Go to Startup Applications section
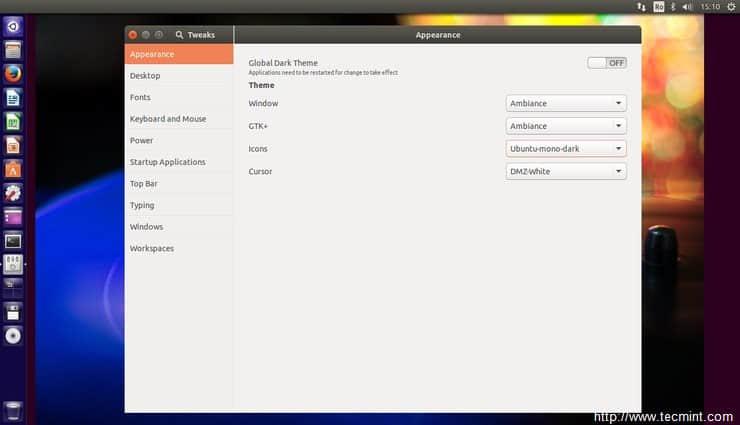 (x=167, y=162)
